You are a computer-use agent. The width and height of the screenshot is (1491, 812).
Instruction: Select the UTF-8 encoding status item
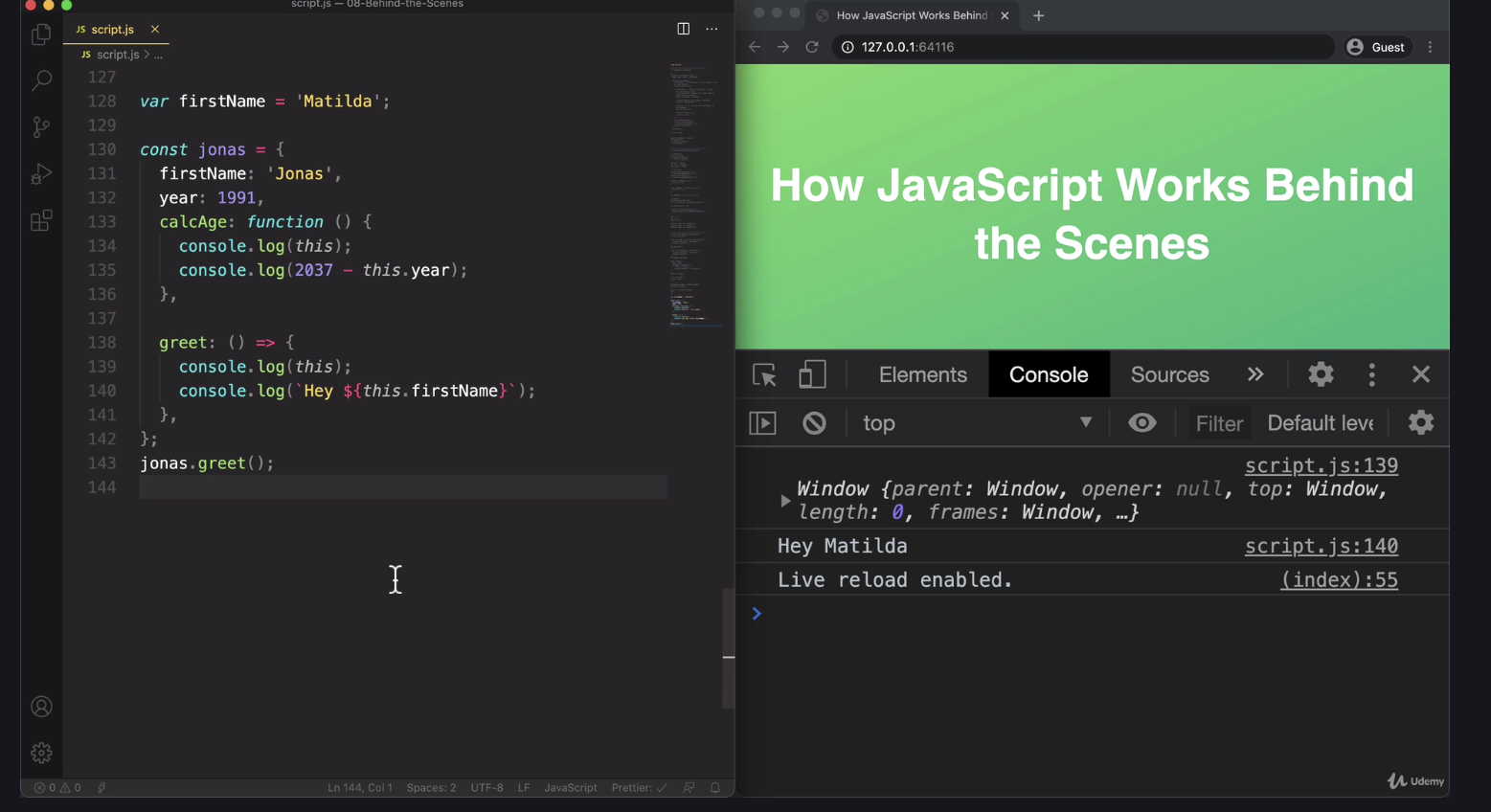coord(486,788)
